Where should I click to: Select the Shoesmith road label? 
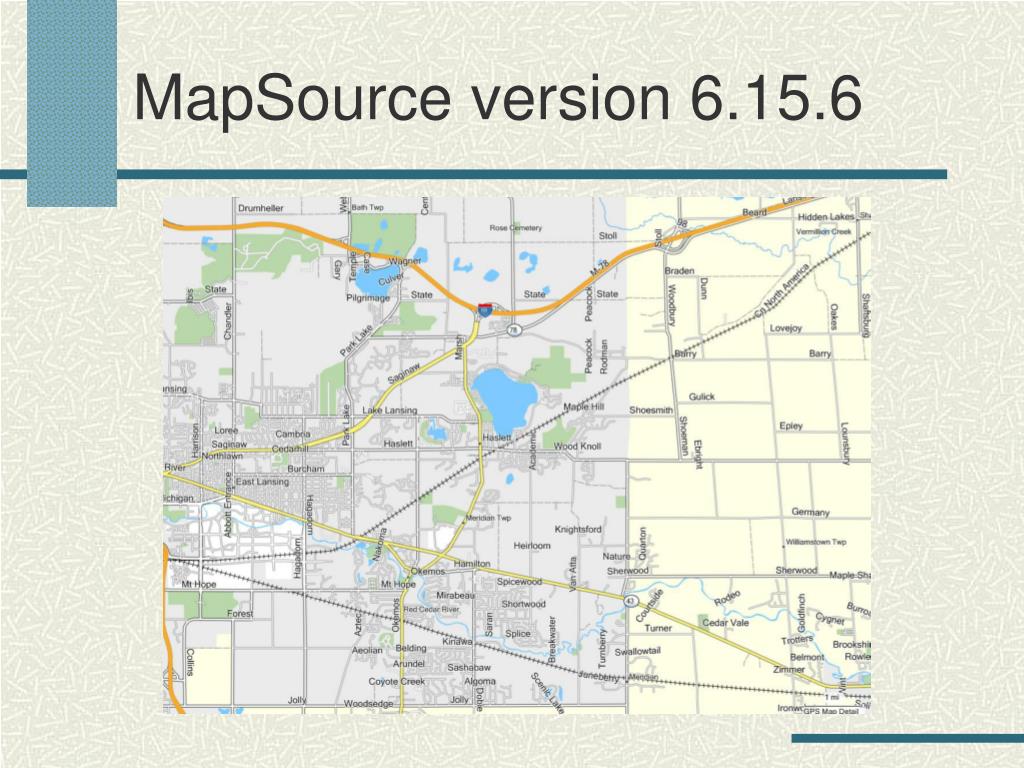pyautogui.click(x=650, y=410)
